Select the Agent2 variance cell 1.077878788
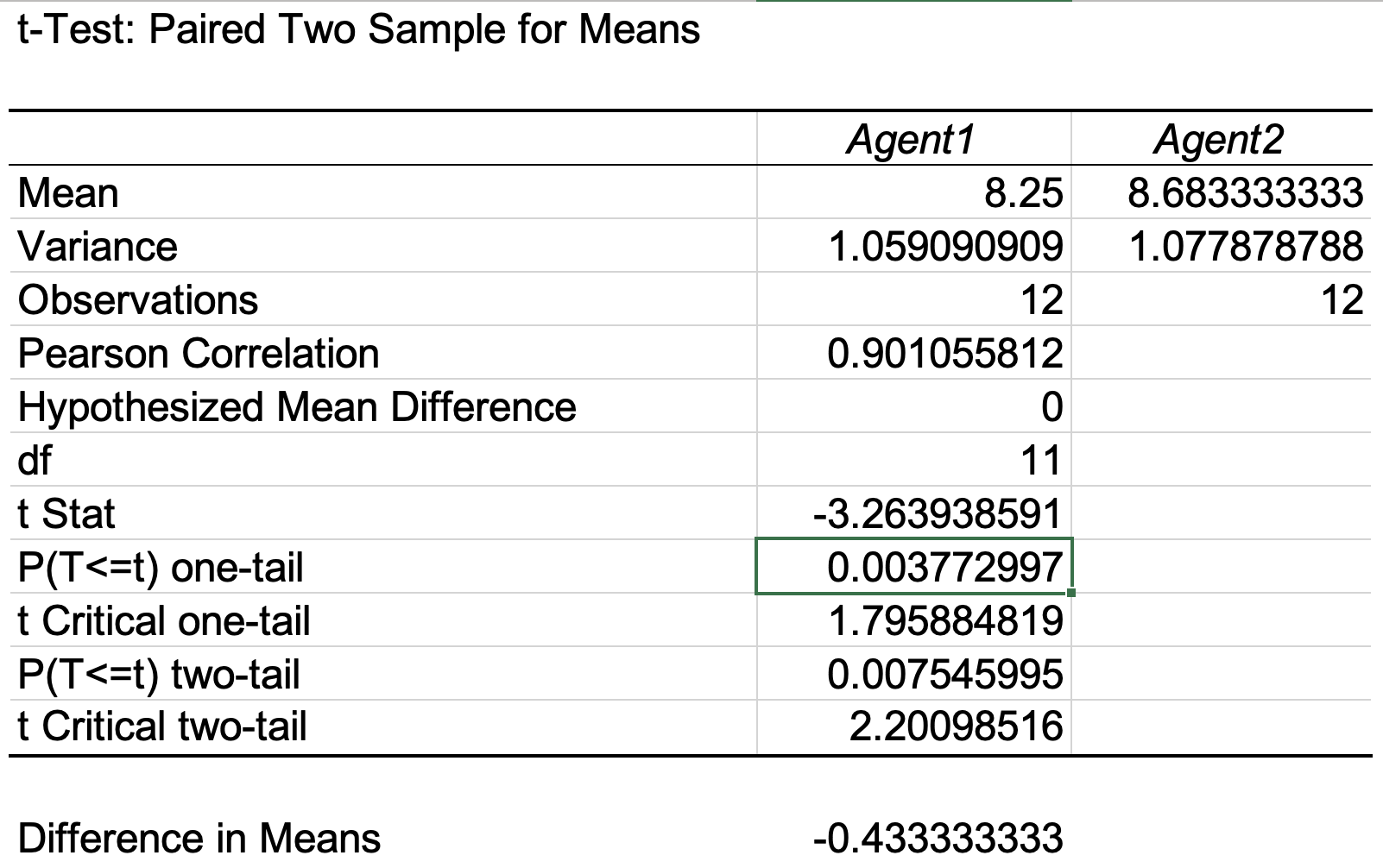The height and width of the screenshot is (868, 1383). tap(1245, 247)
